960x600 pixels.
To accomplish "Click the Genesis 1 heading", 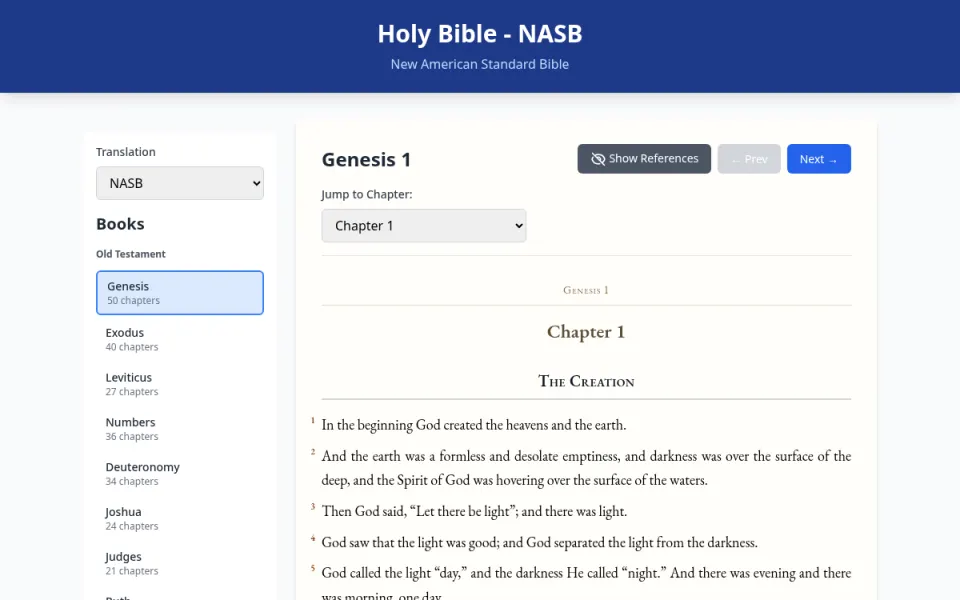I will click(366, 160).
